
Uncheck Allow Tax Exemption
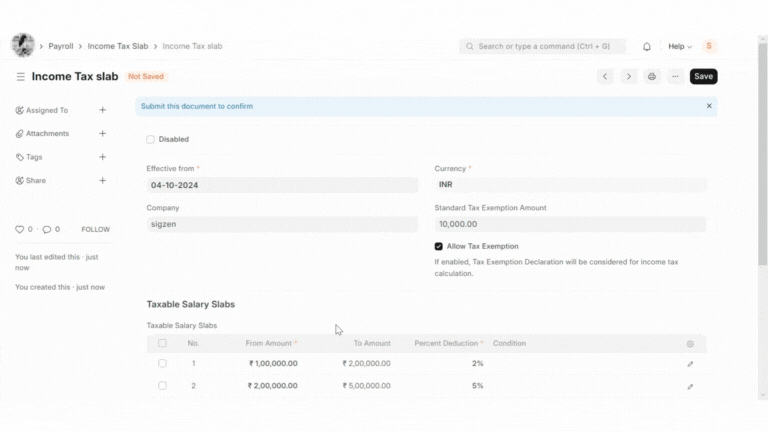(439, 246)
